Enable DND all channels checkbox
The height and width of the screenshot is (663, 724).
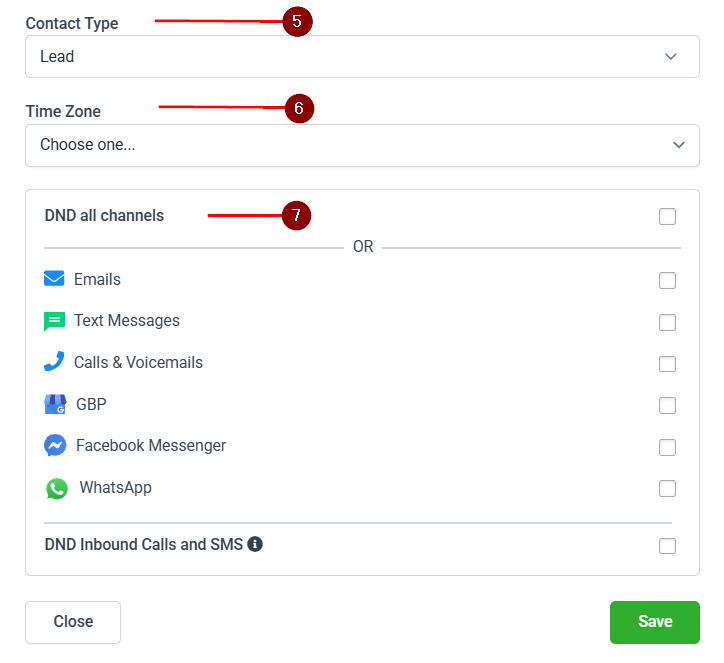tap(667, 216)
